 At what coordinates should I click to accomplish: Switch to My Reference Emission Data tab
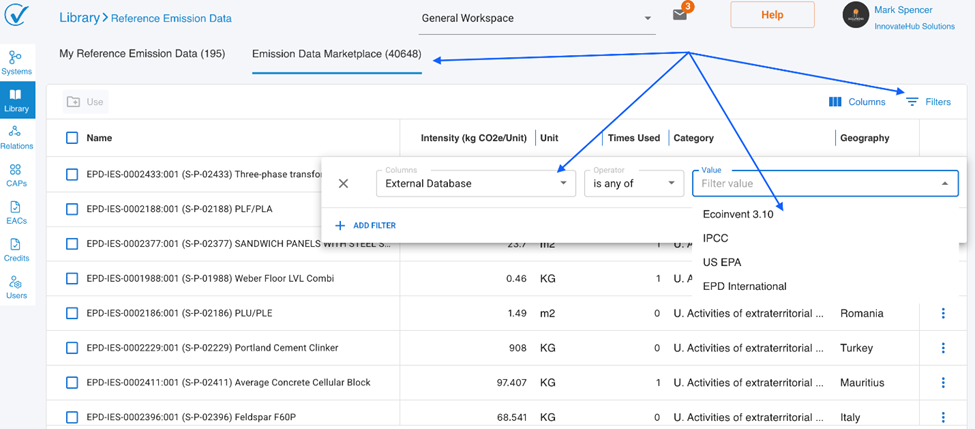click(x=142, y=53)
